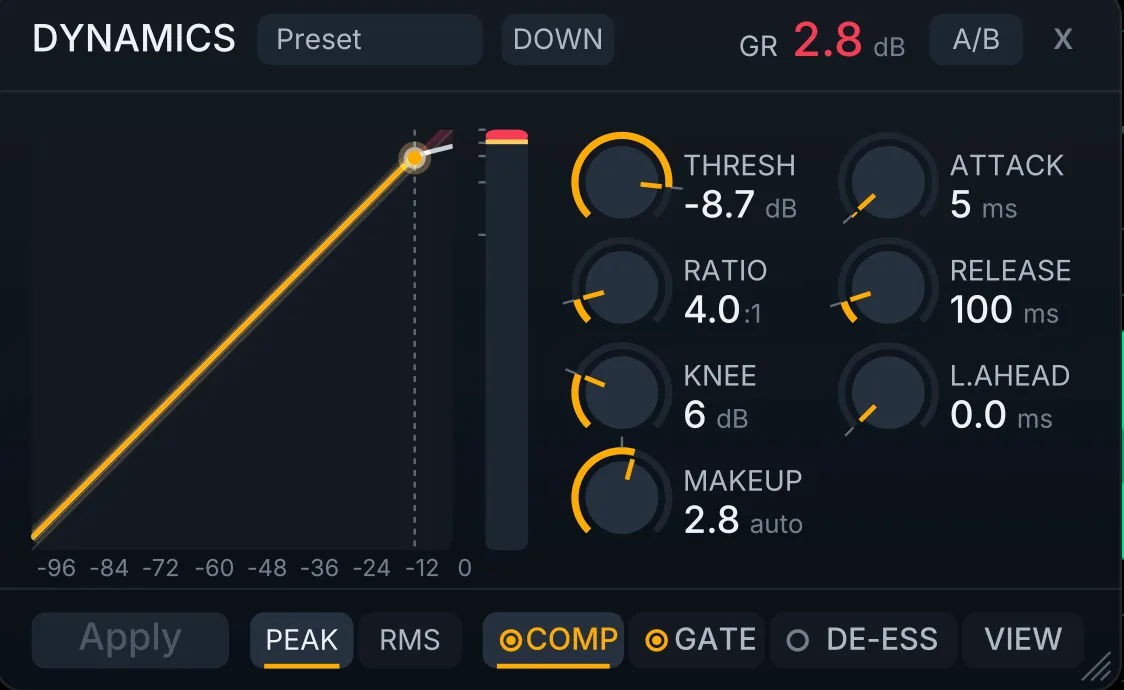The image size is (1124, 690).
Task: Switch detection to RMS tab
Action: point(410,640)
